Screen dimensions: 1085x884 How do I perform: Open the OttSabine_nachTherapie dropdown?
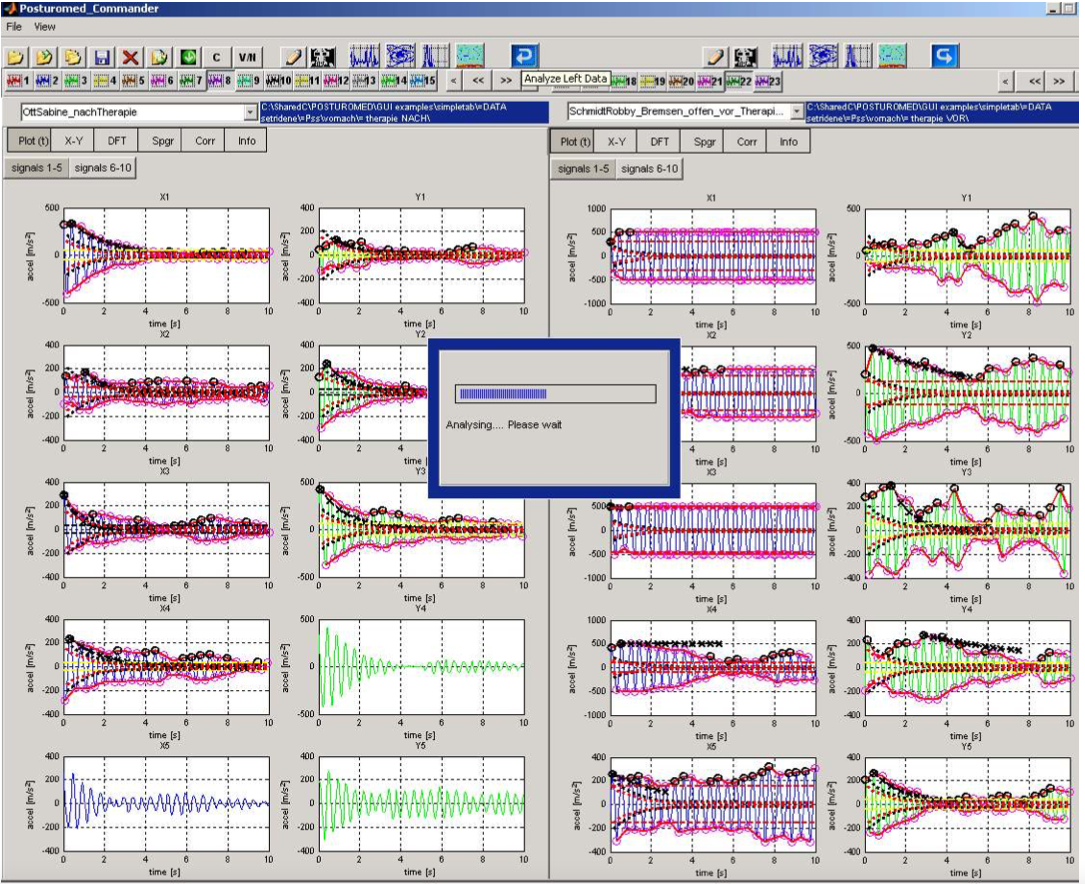[x=250, y=113]
